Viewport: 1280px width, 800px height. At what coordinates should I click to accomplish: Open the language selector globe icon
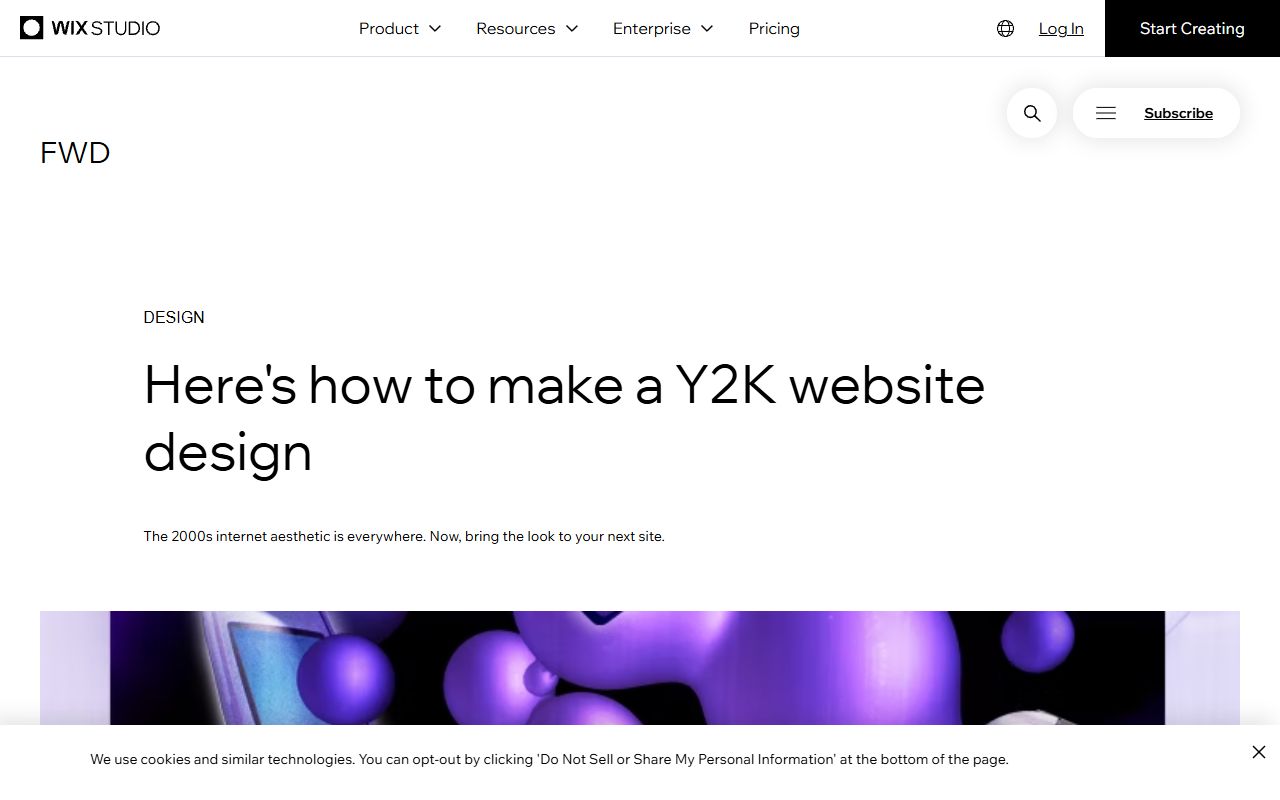pyautogui.click(x=1004, y=28)
